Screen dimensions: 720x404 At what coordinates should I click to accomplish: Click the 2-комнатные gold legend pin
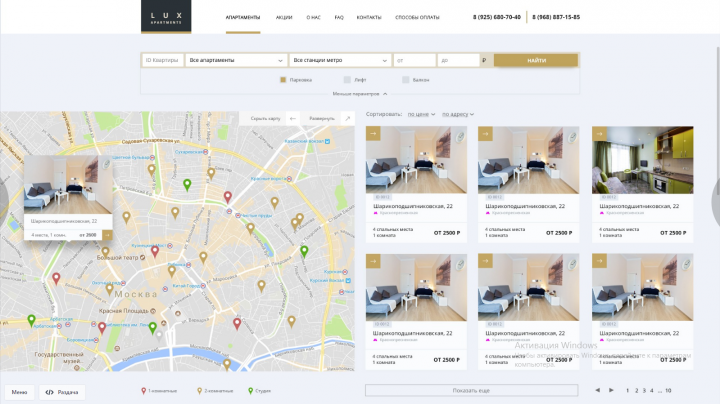coord(199,391)
